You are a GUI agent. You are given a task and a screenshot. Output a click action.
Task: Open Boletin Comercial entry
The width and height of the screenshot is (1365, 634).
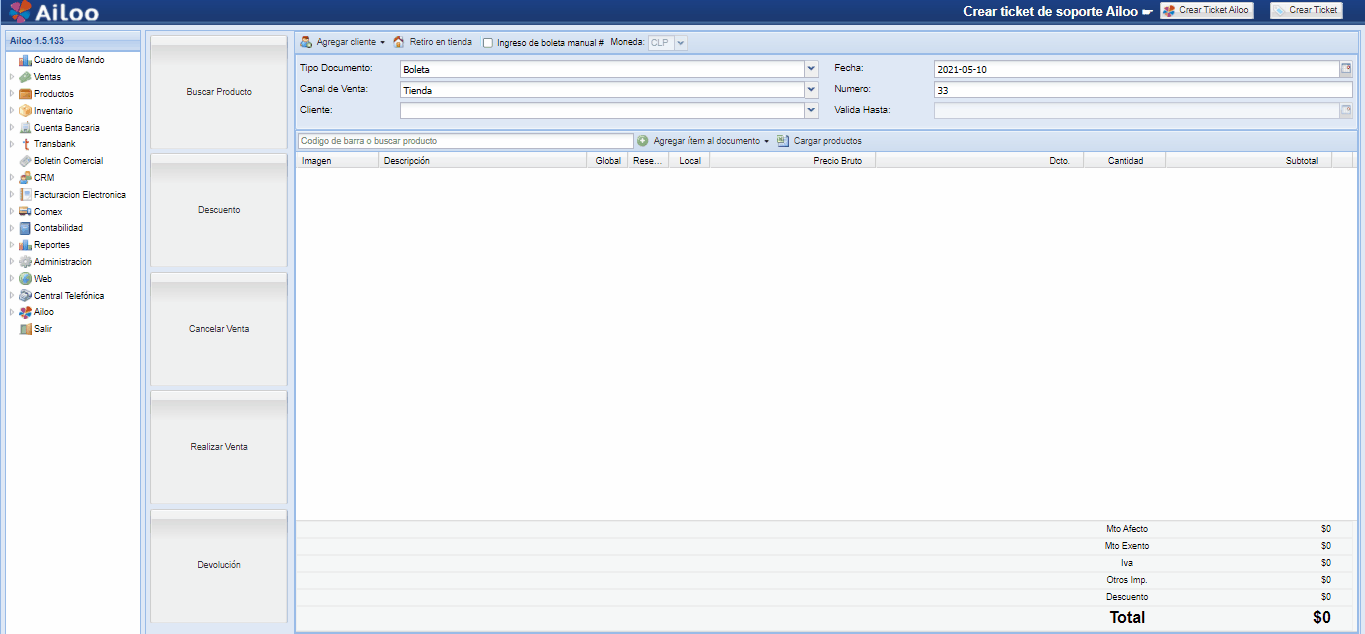pyautogui.click(x=68, y=161)
